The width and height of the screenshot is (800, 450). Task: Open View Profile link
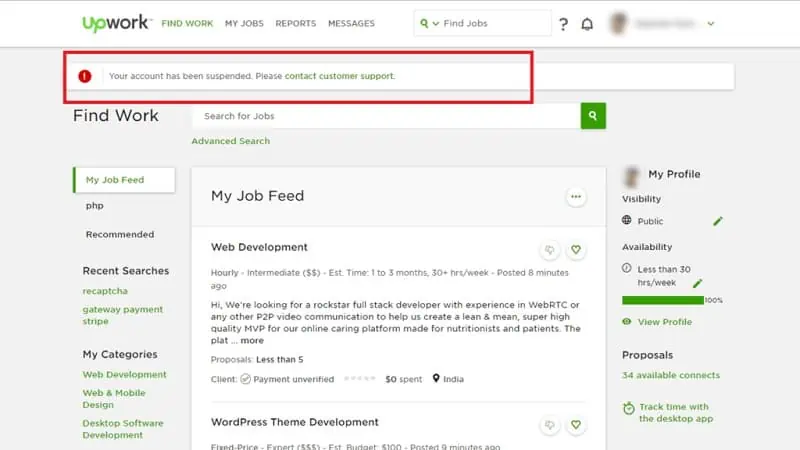click(665, 322)
